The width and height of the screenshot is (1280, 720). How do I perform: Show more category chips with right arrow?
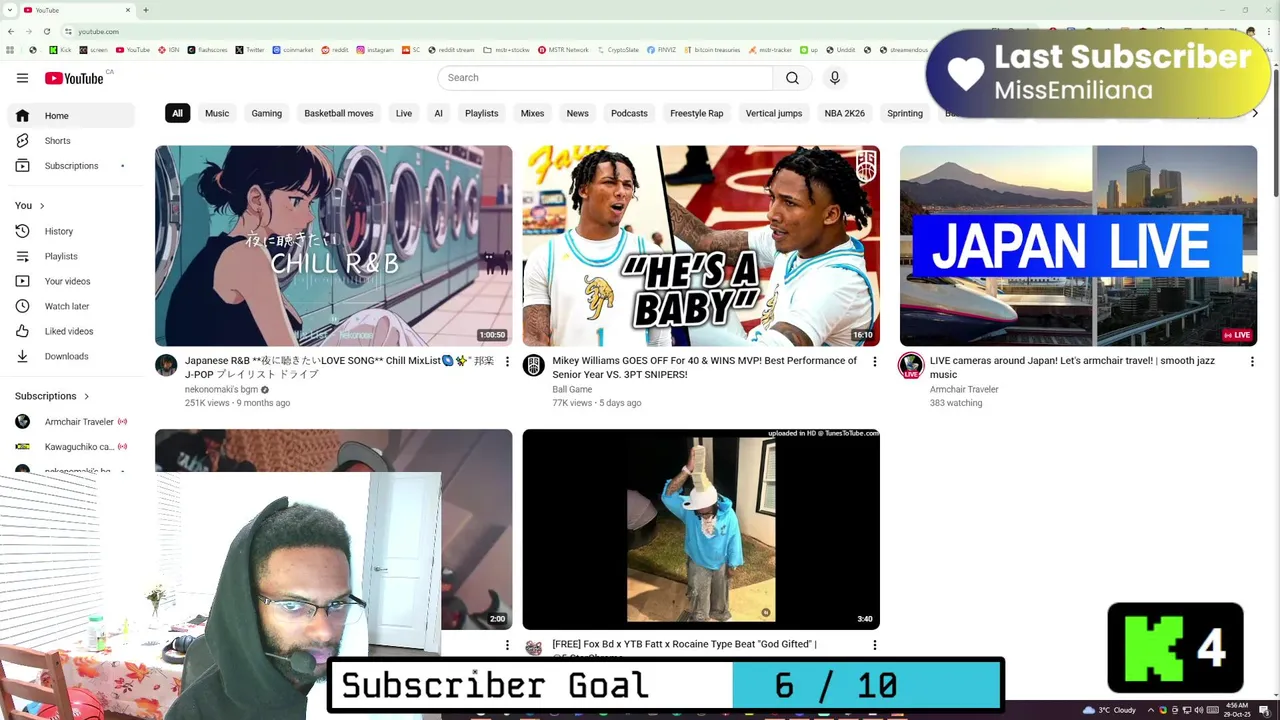point(1255,113)
